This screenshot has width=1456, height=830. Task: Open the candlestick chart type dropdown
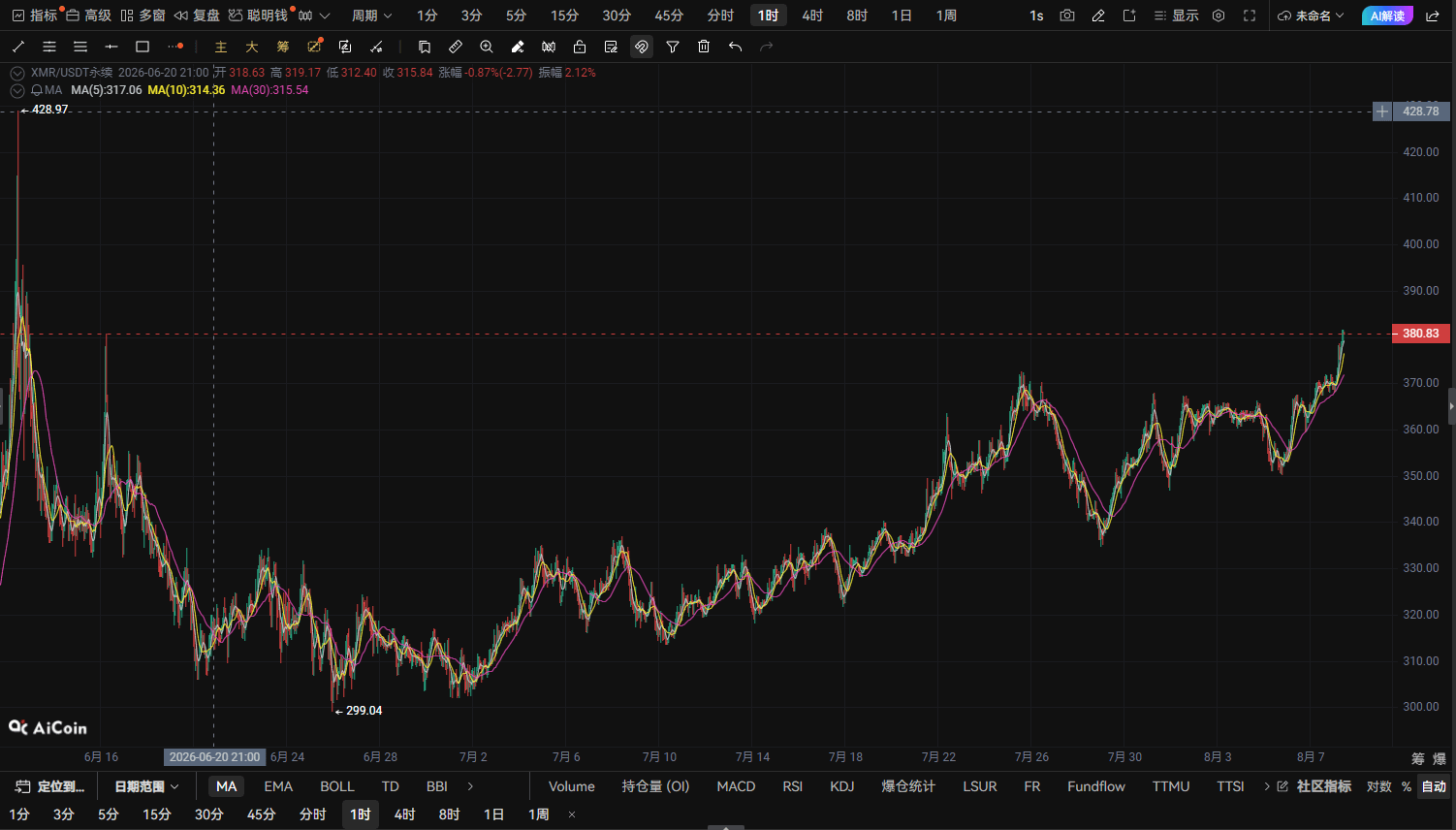(314, 16)
